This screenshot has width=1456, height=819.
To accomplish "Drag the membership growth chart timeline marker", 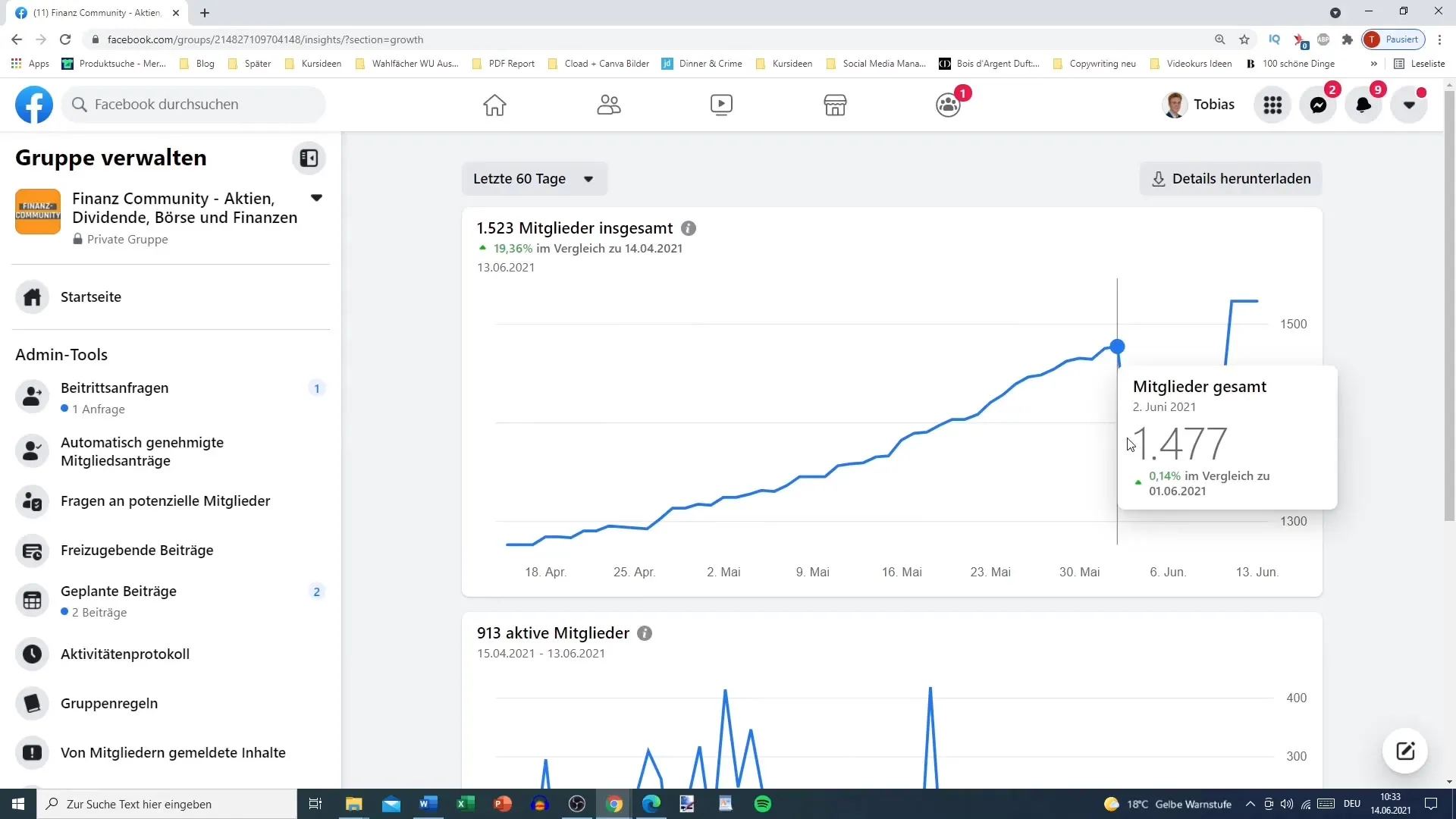I will [1117, 347].
